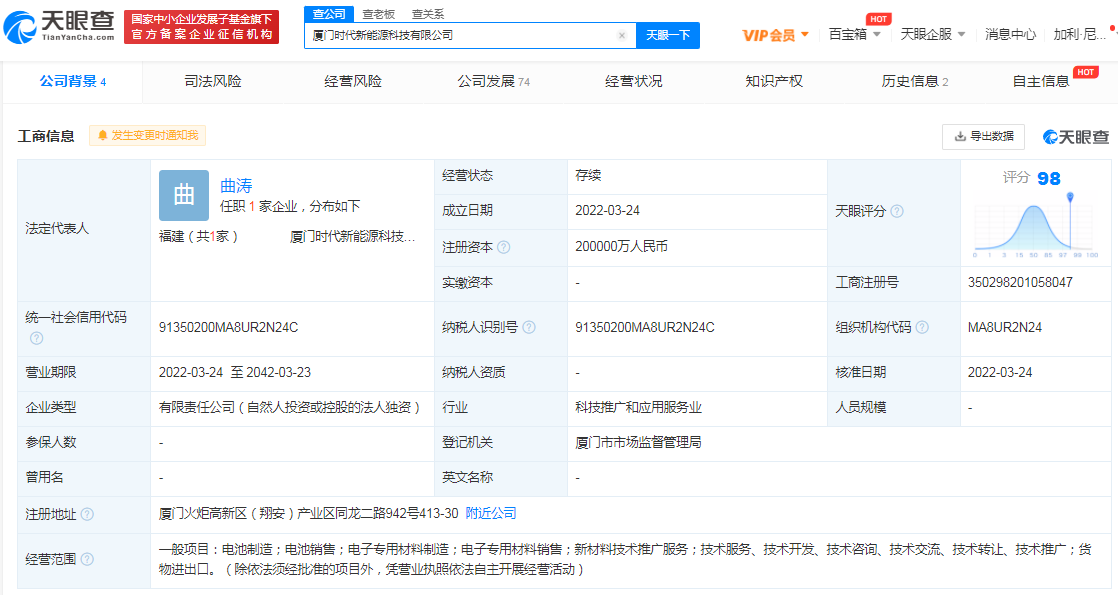
Task: Click the 福建（共1家） region text
Action: pos(198,236)
